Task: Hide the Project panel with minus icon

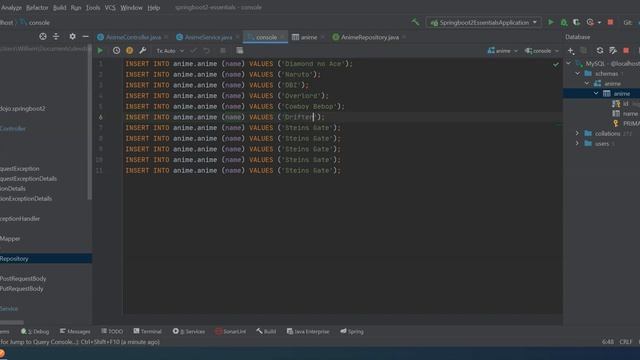Action: point(85,36)
